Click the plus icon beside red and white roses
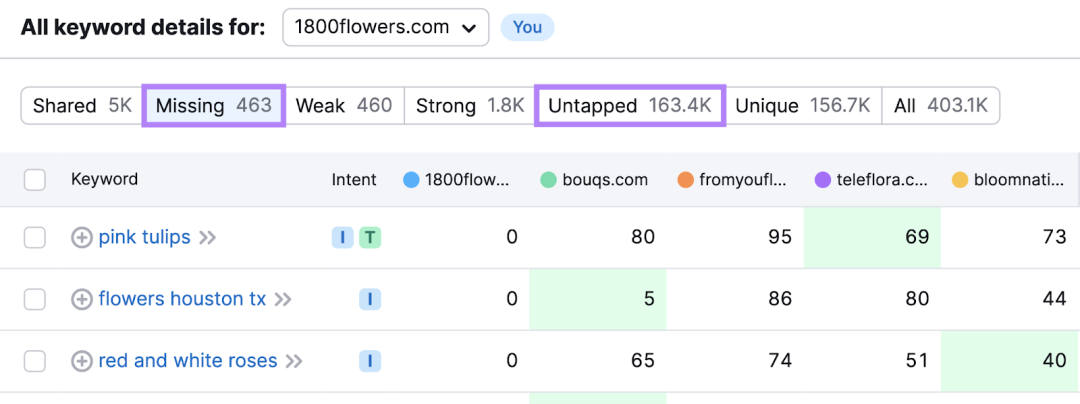Viewport: 1080px width, 404px height. click(x=81, y=361)
